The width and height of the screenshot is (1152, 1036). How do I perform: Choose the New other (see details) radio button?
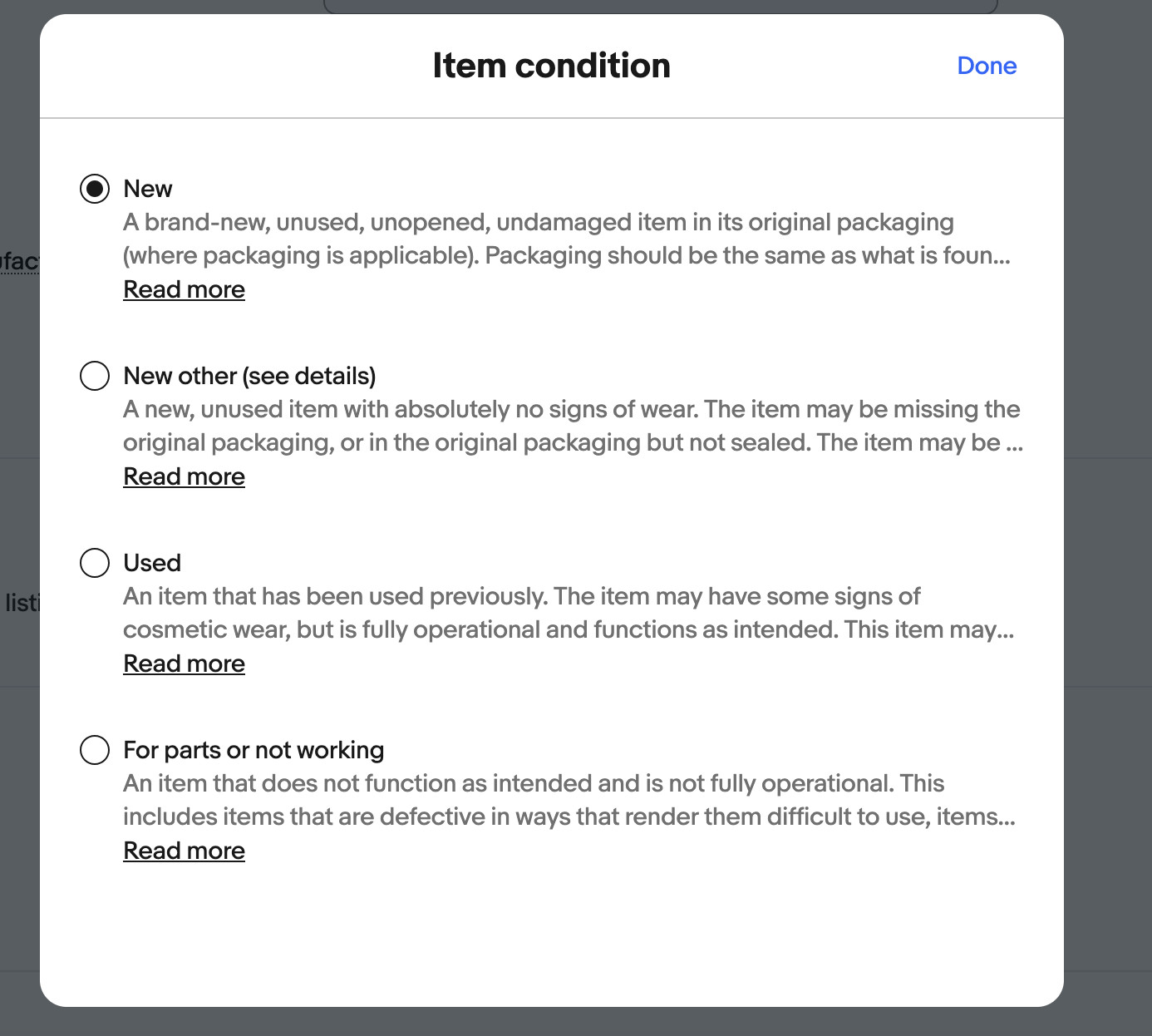(x=95, y=376)
